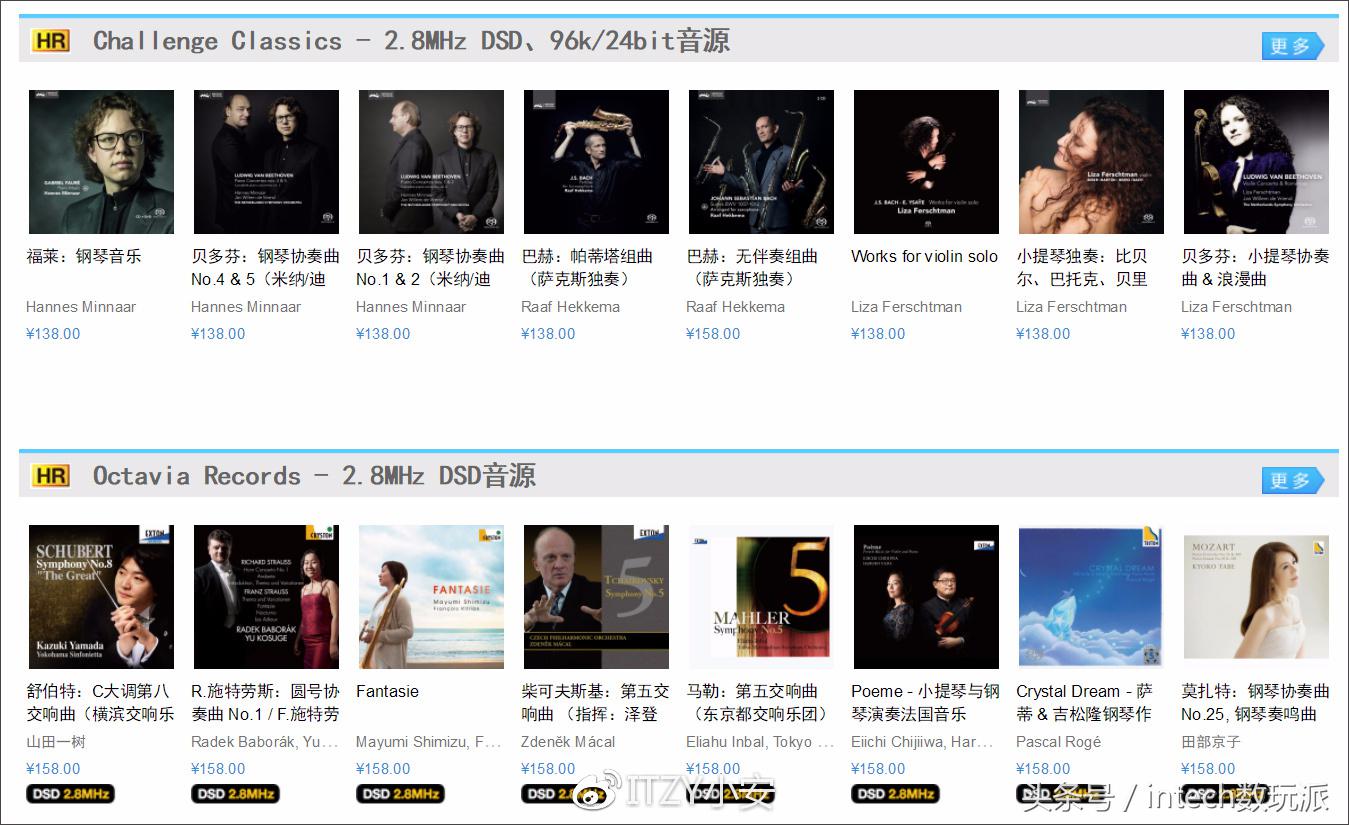Click the price ¥158.00 under 巴赫：无伴奏组曲

[713, 334]
